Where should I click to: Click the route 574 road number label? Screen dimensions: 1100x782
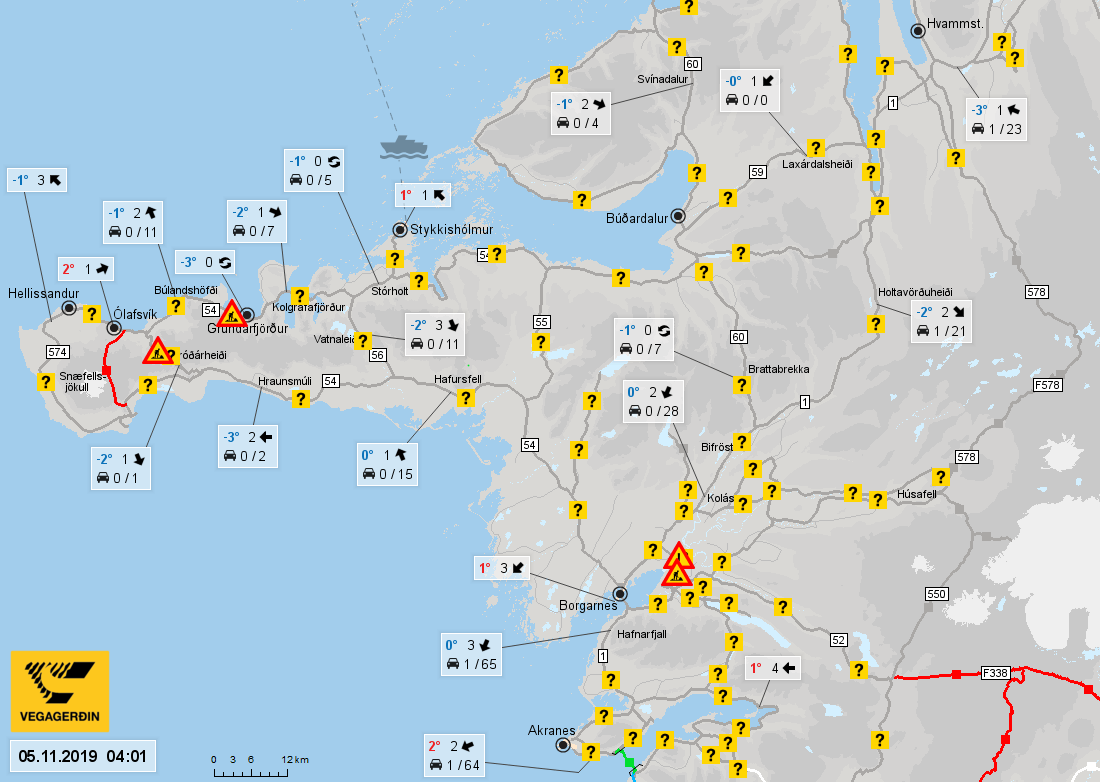point(58,352)
